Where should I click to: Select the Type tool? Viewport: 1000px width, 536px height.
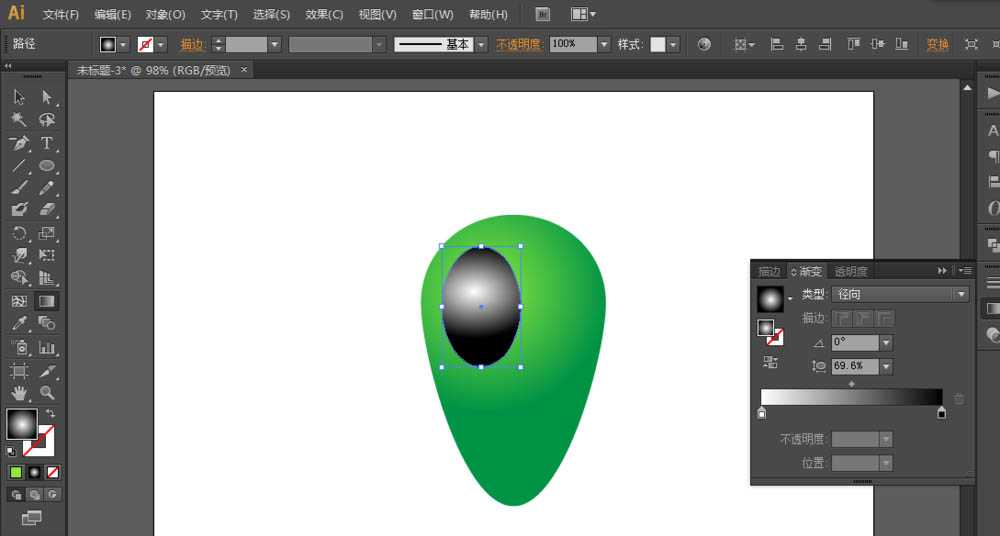coord(46,143)
